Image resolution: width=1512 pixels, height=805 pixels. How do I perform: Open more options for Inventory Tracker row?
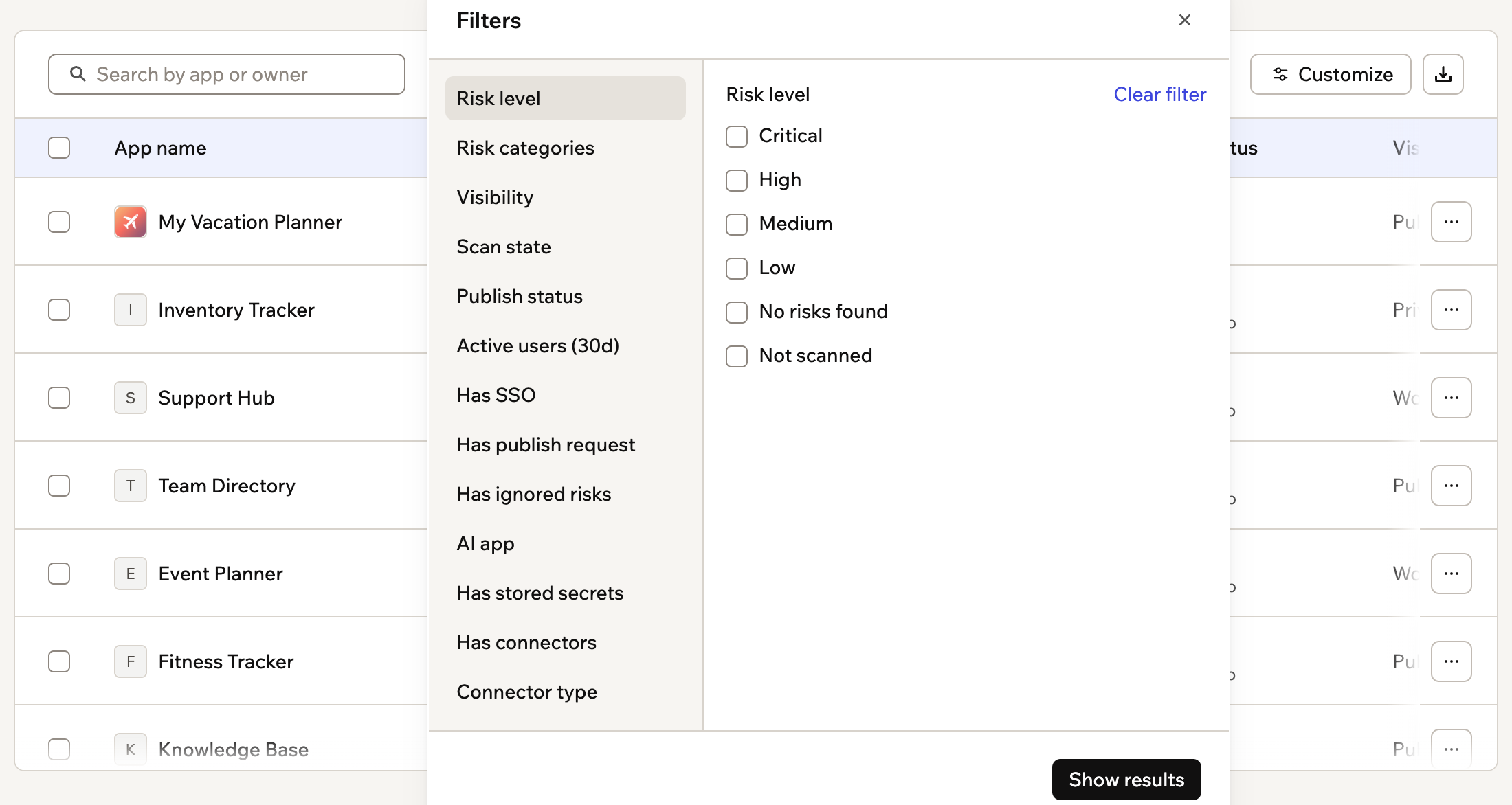pyautogui.click(x=1452, y=310)
